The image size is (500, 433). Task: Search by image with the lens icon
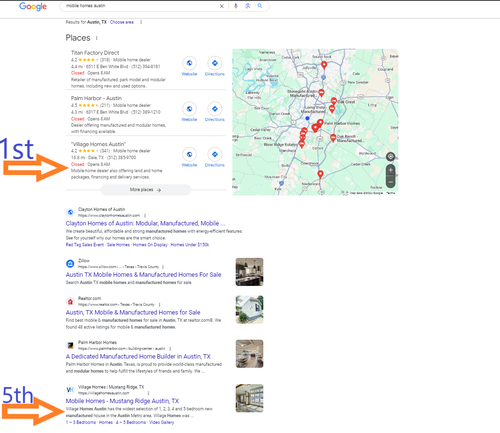tap(248, 6)
